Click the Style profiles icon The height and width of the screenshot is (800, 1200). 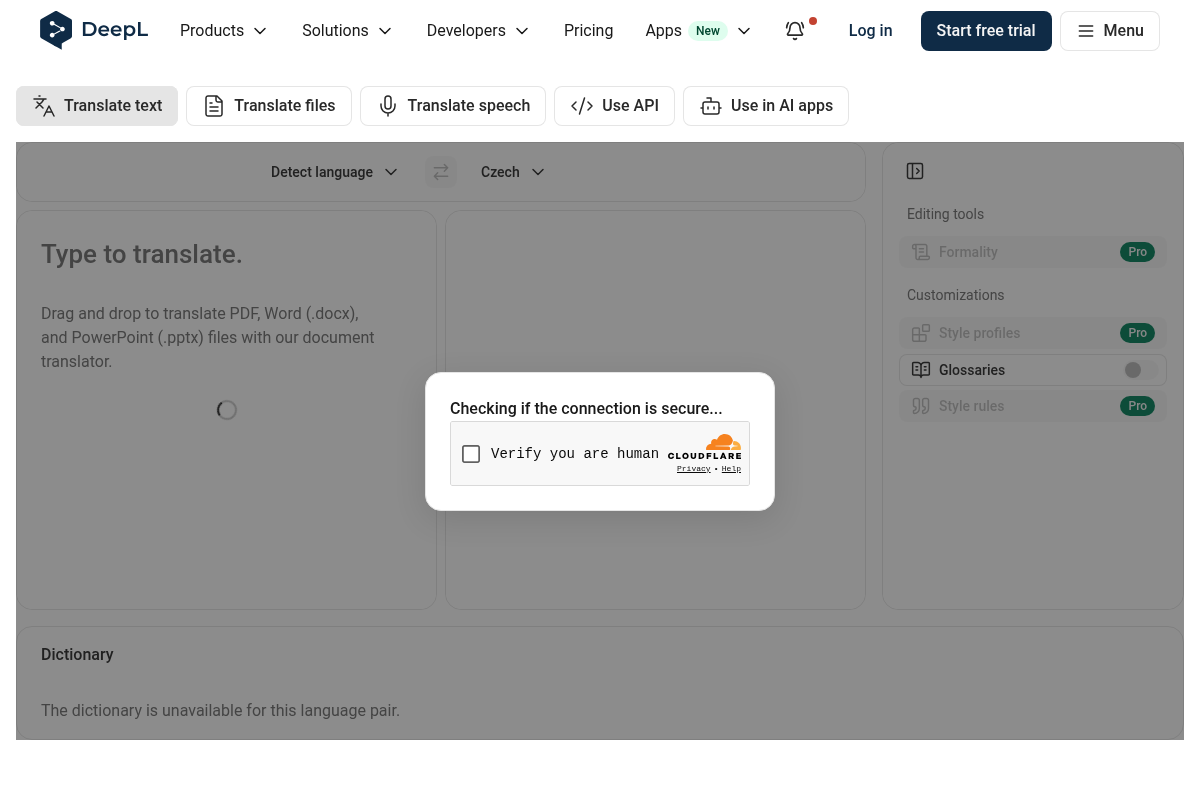[x=921, y=333]
